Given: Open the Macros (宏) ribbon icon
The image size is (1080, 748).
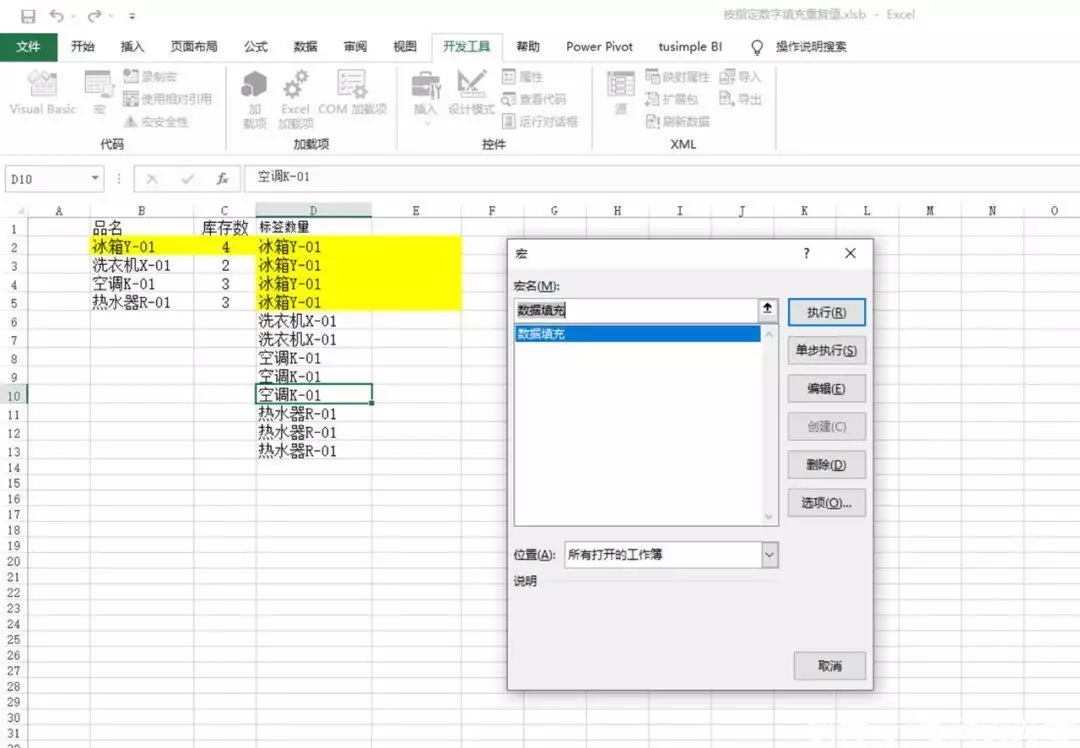Looking at the screenshot, I should click(x=99, y=92).
